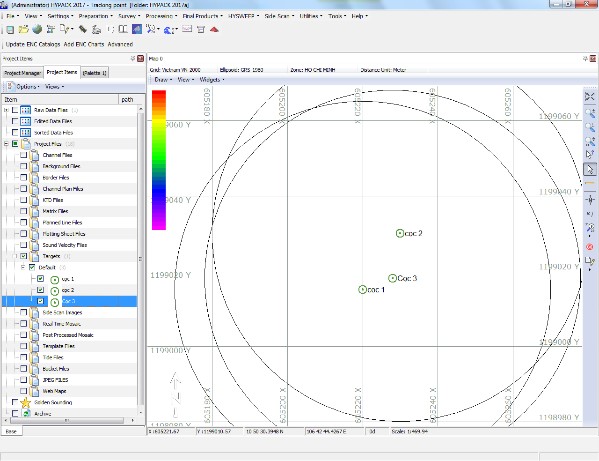The height and width of the screenshot is (461, 599).
Task: Click Add ENC Charts button
Action: pyautogui.click(x=84, y=44)
